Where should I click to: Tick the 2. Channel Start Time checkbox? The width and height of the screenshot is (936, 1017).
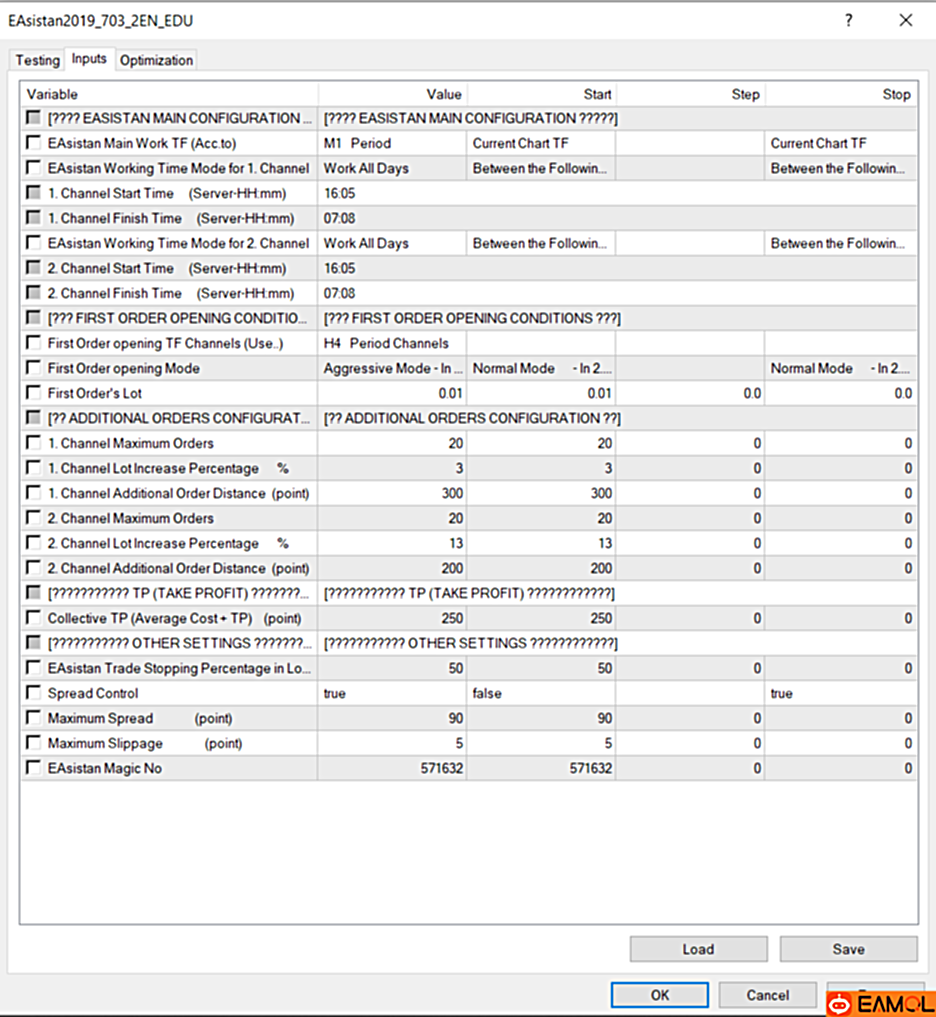click(31, 268)
